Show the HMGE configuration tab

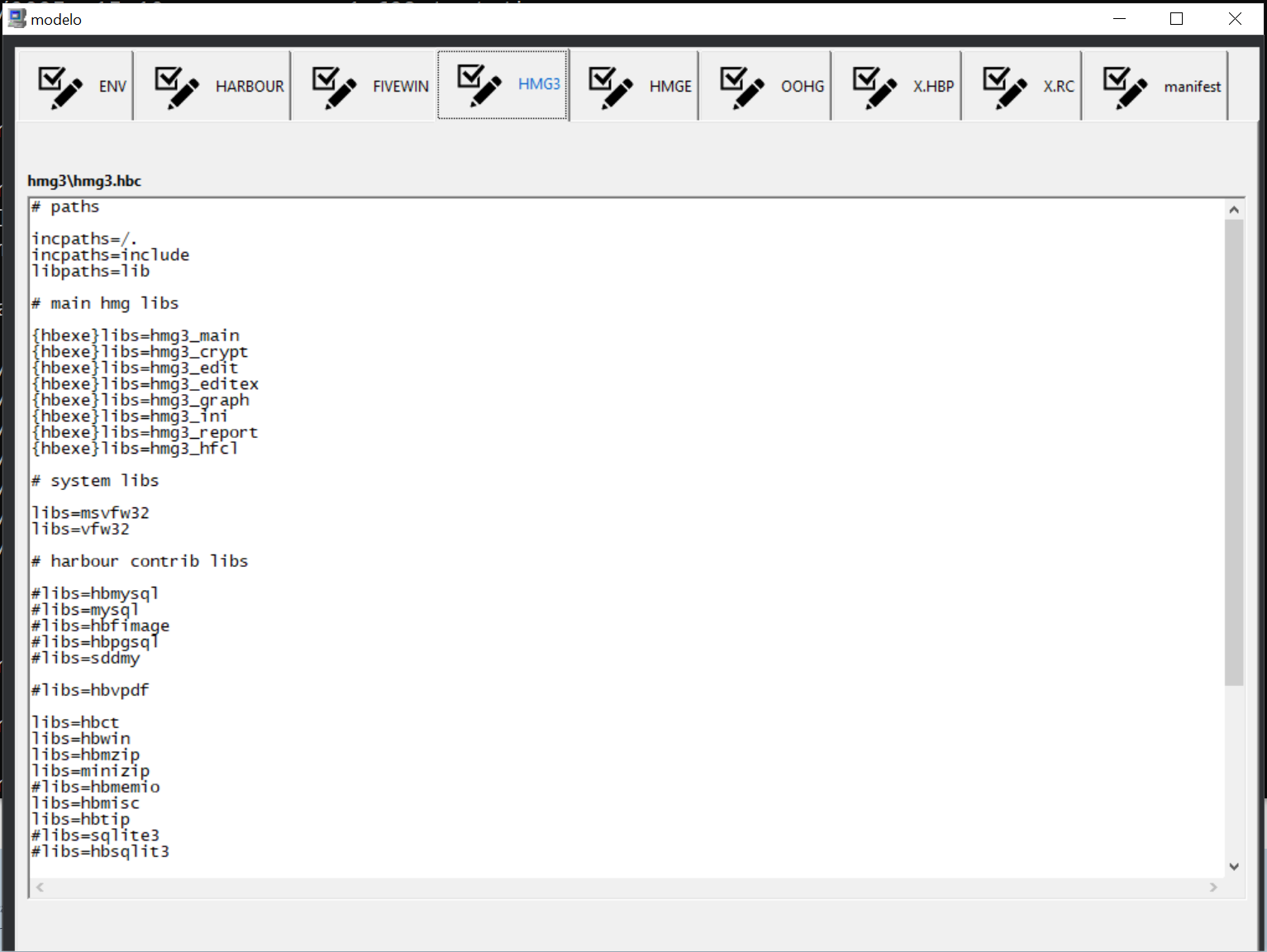[x=635, y=86]
